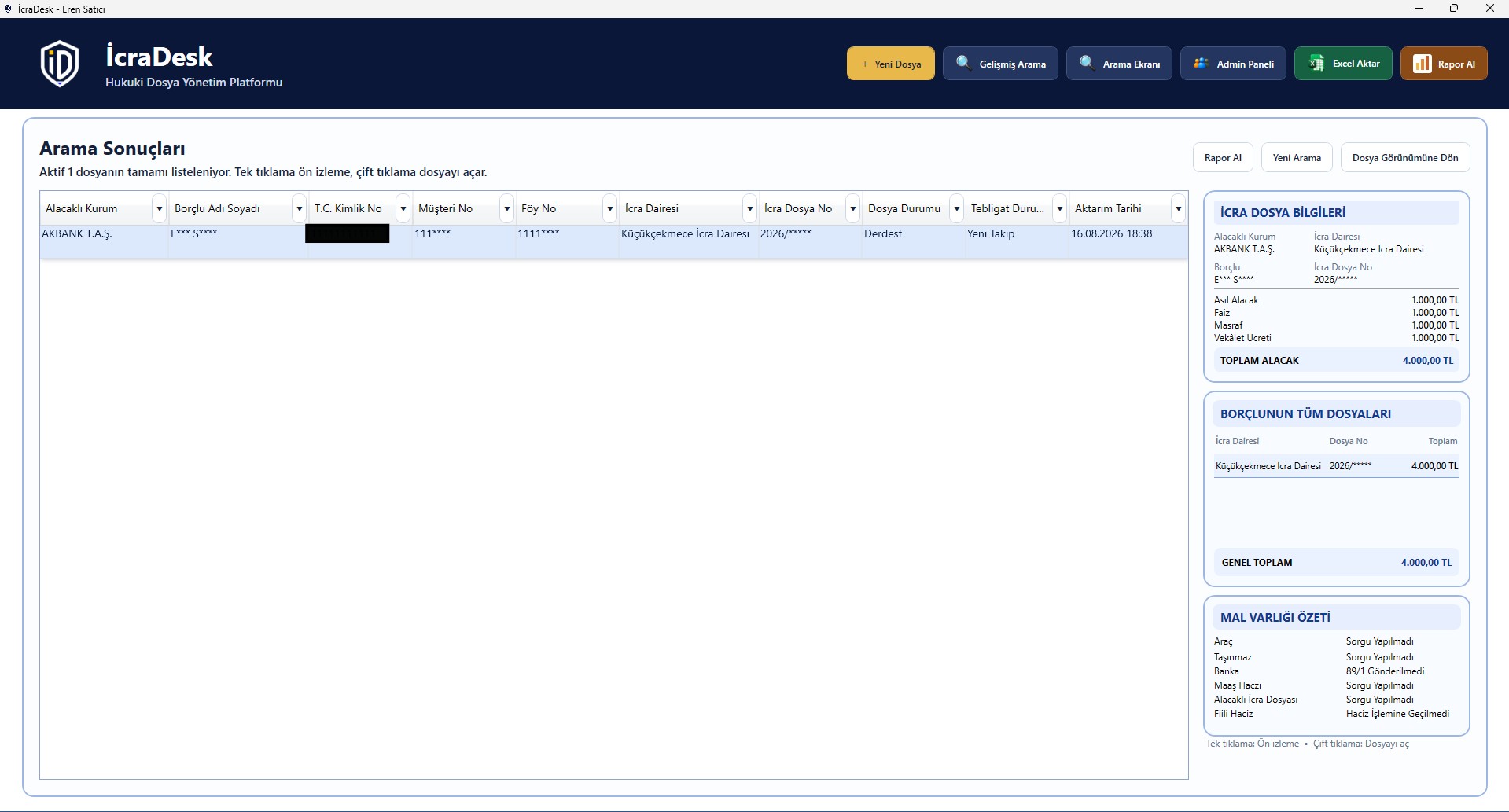The width and height of the screenshot is (1509, 812).
Task: Click GENEL TOPLAM 4.000,00 TL row
Action: pos(1337,562)
